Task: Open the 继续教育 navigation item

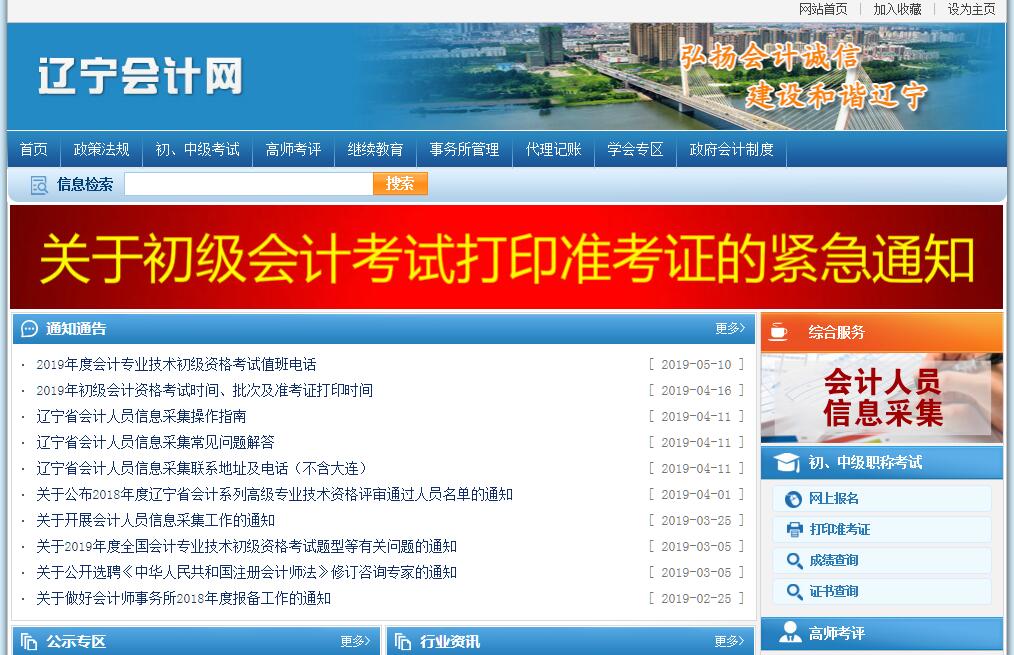Action: 375,149
